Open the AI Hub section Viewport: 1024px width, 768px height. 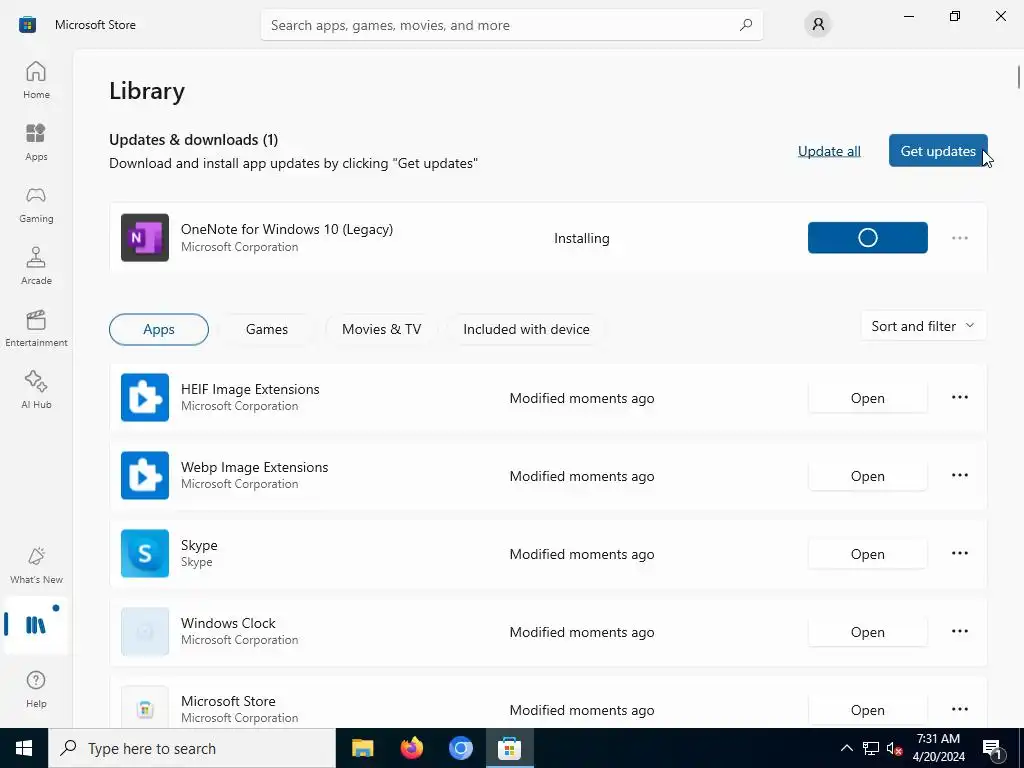(36, 391)
